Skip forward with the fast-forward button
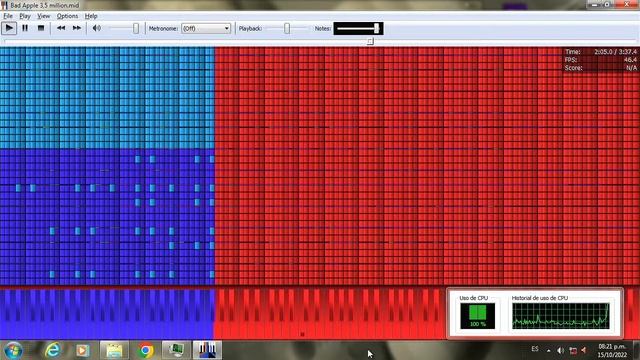 pos(77,28)
